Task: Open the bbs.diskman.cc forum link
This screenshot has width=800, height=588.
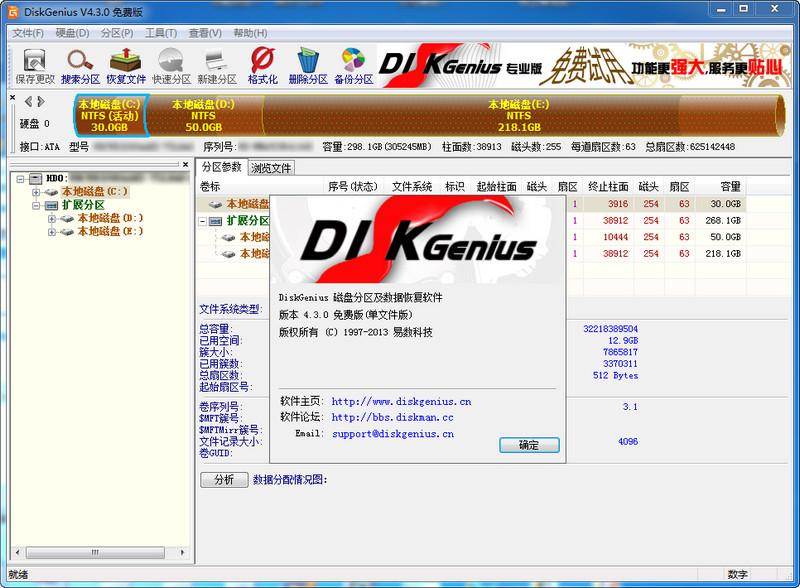Action: click(393, 418)
